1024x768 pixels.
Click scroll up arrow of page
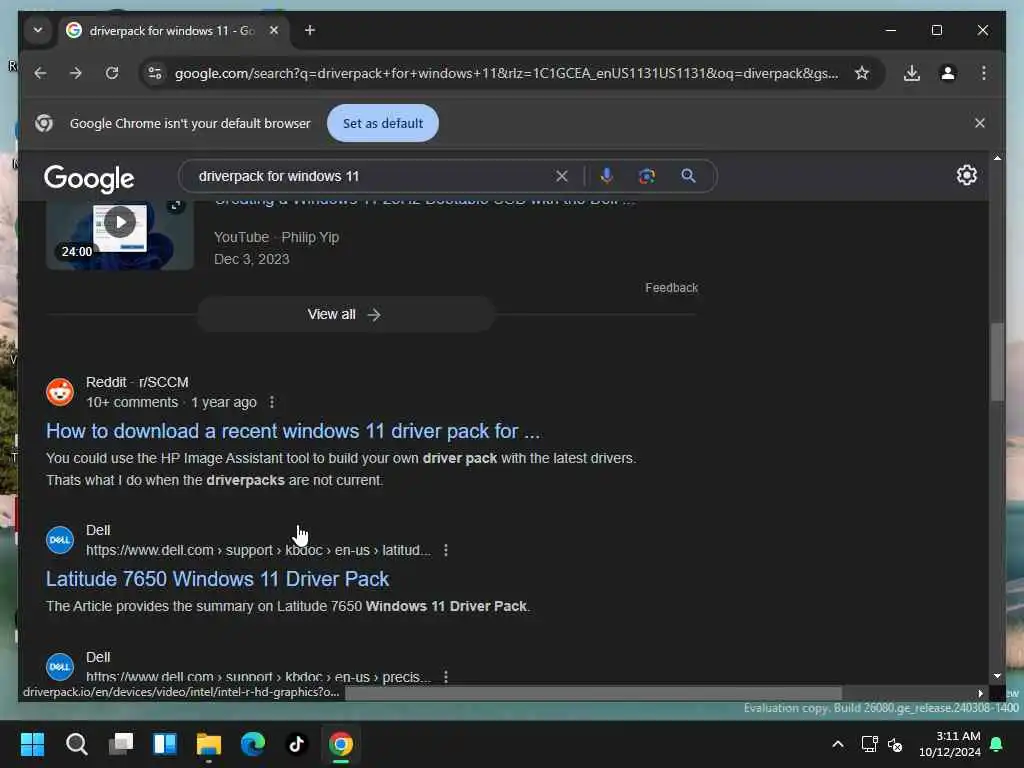click(x=997, y=158)
